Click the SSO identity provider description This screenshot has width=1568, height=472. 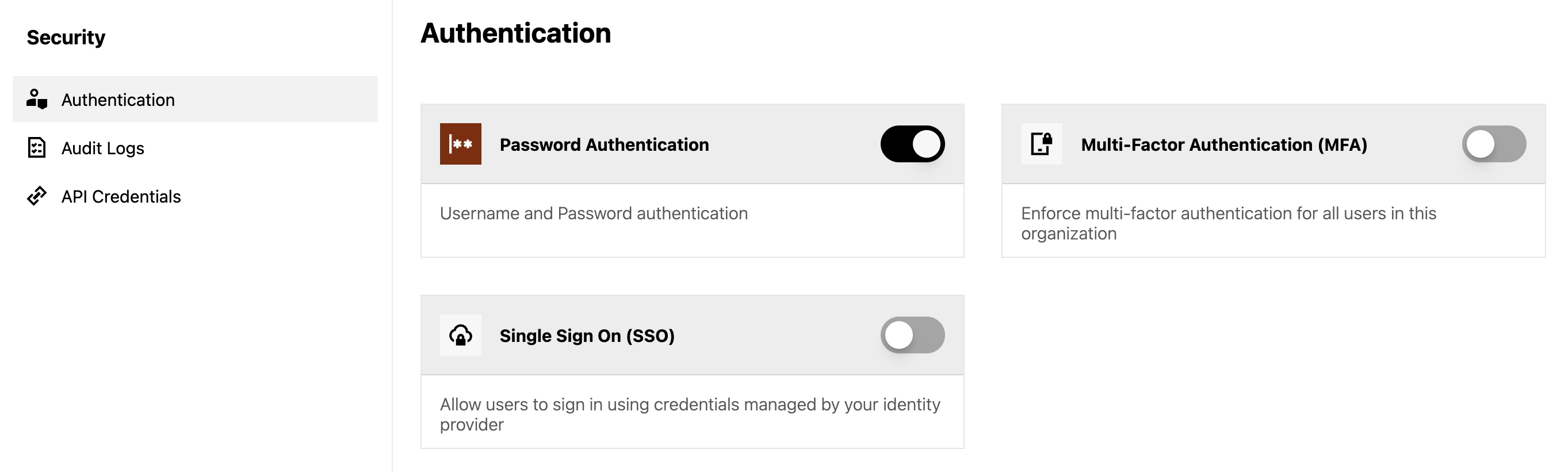point(690,414)
